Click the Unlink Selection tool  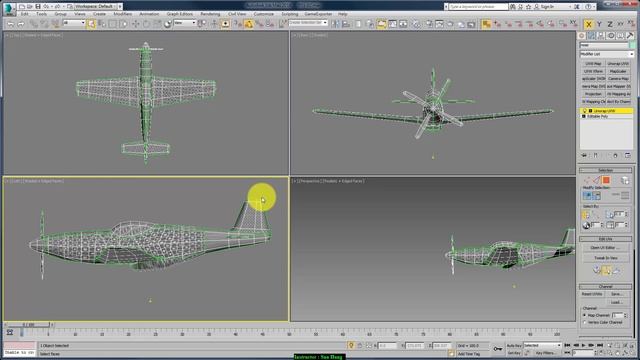(x=44, y=24)
